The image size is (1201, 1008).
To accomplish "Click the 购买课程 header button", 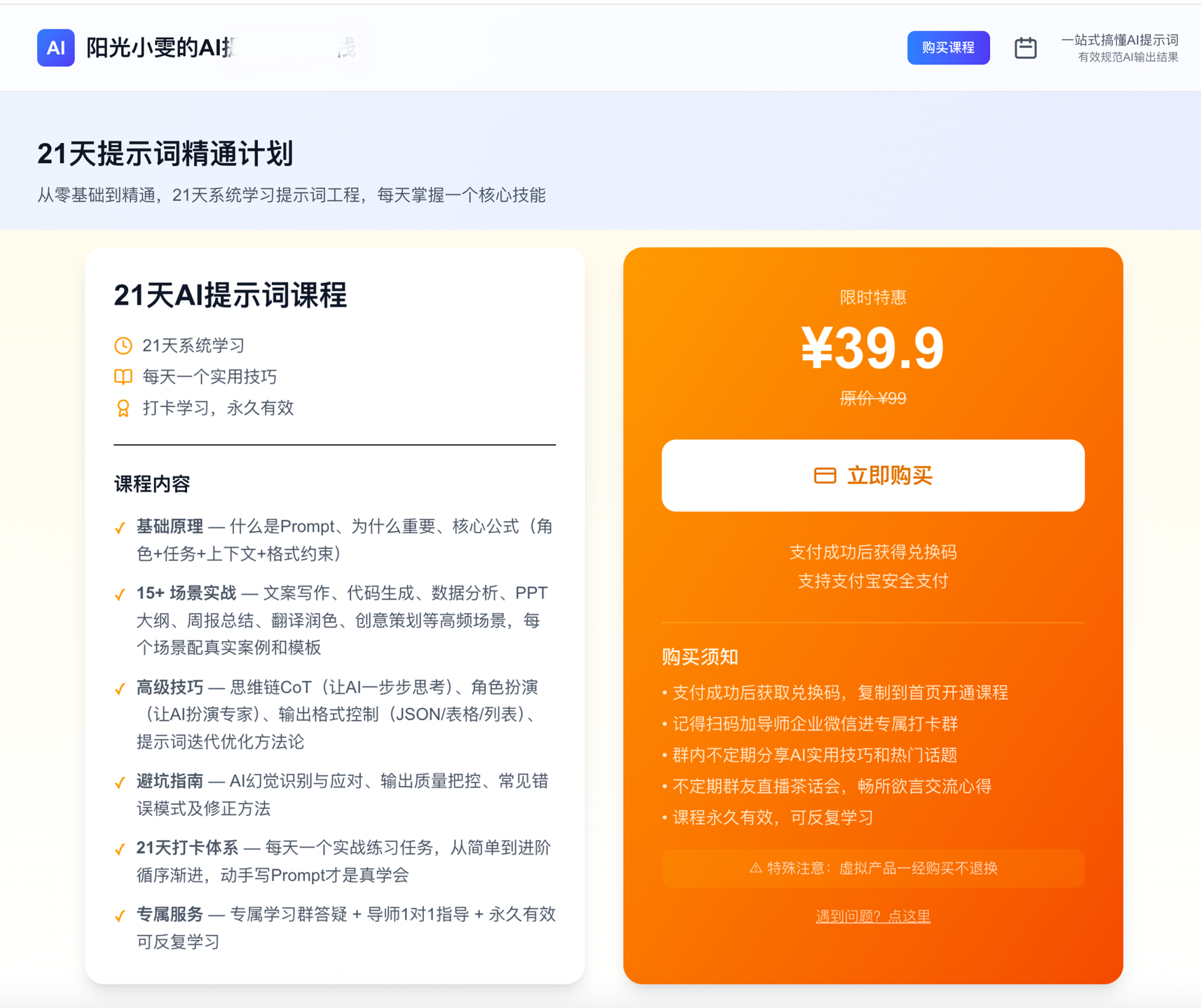I will [948, 48].
